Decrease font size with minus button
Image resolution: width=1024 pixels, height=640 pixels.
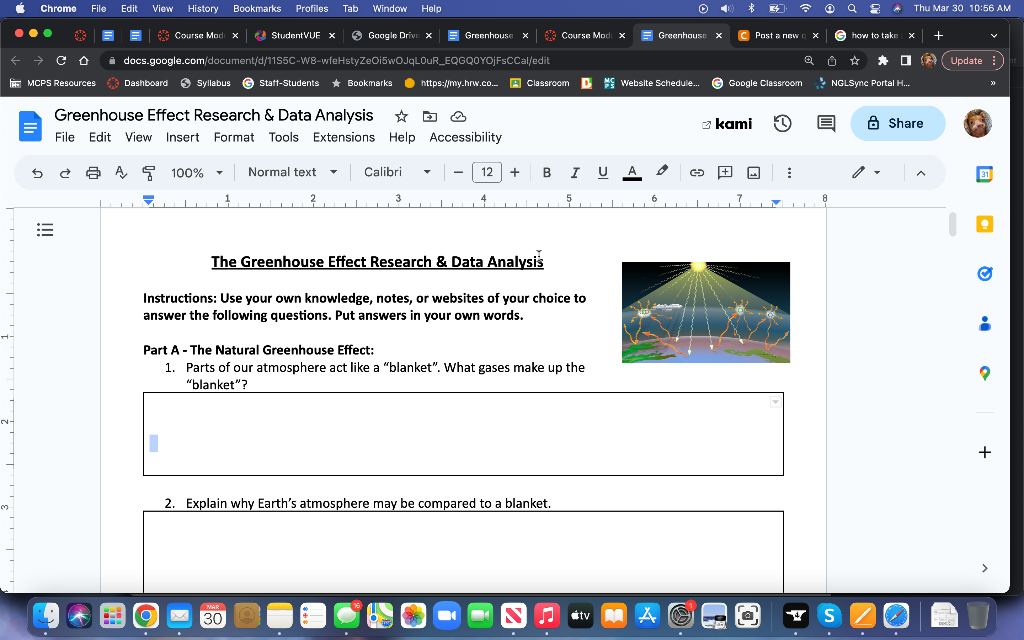point(458,172)
